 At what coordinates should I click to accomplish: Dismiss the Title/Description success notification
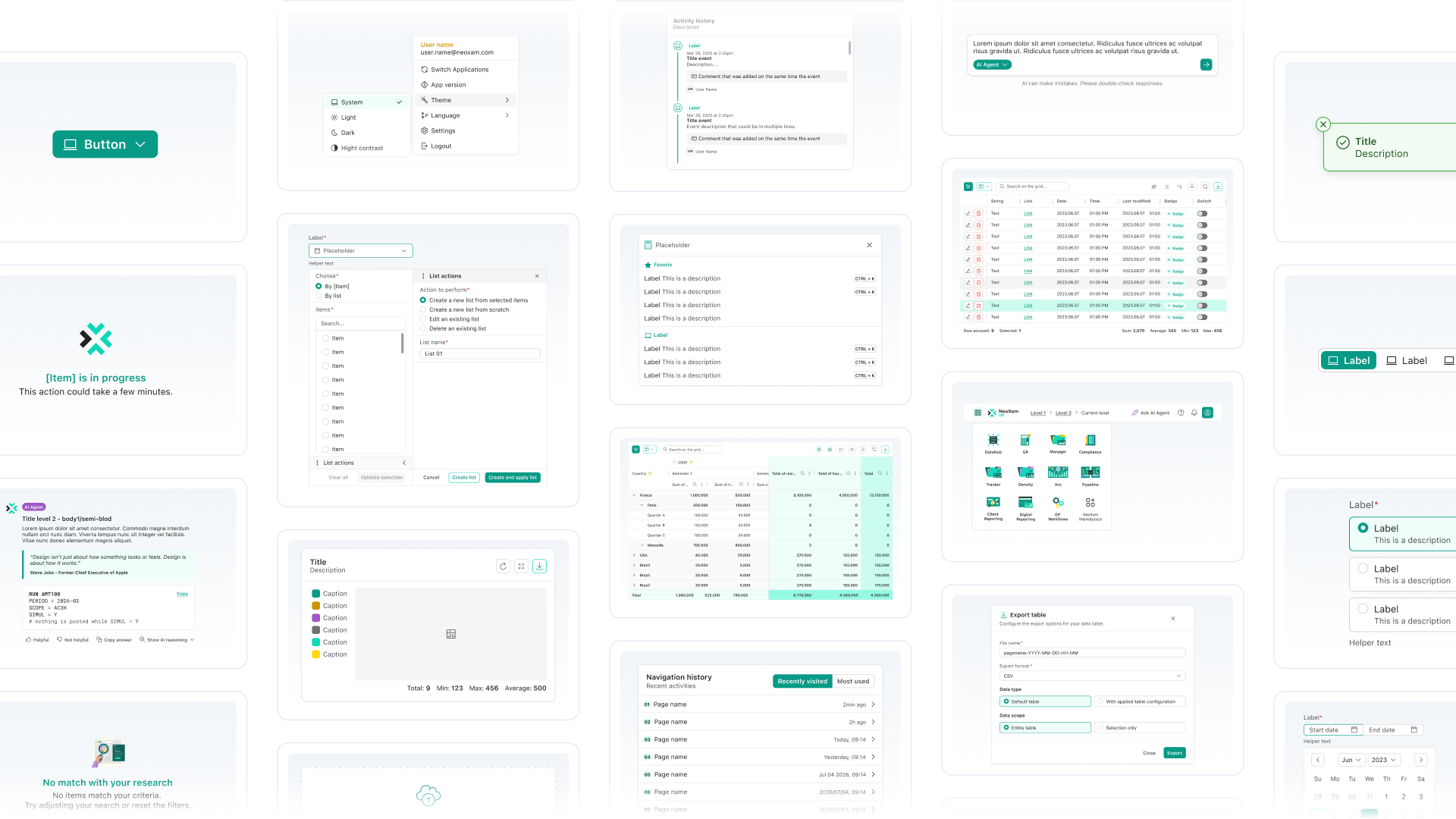click(x=1323, y=124)
